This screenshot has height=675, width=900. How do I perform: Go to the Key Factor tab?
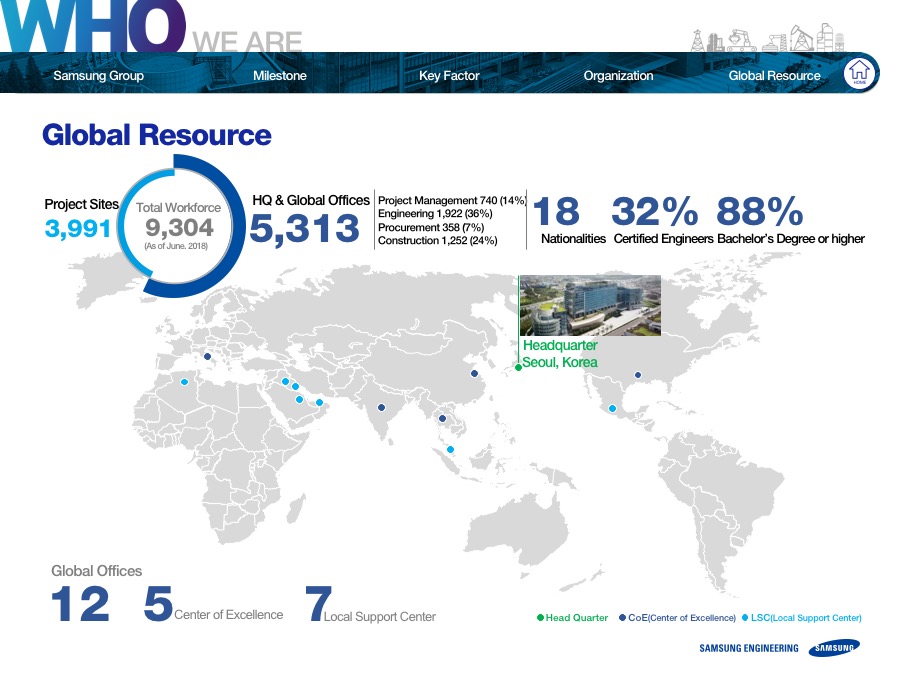point(449,76)
